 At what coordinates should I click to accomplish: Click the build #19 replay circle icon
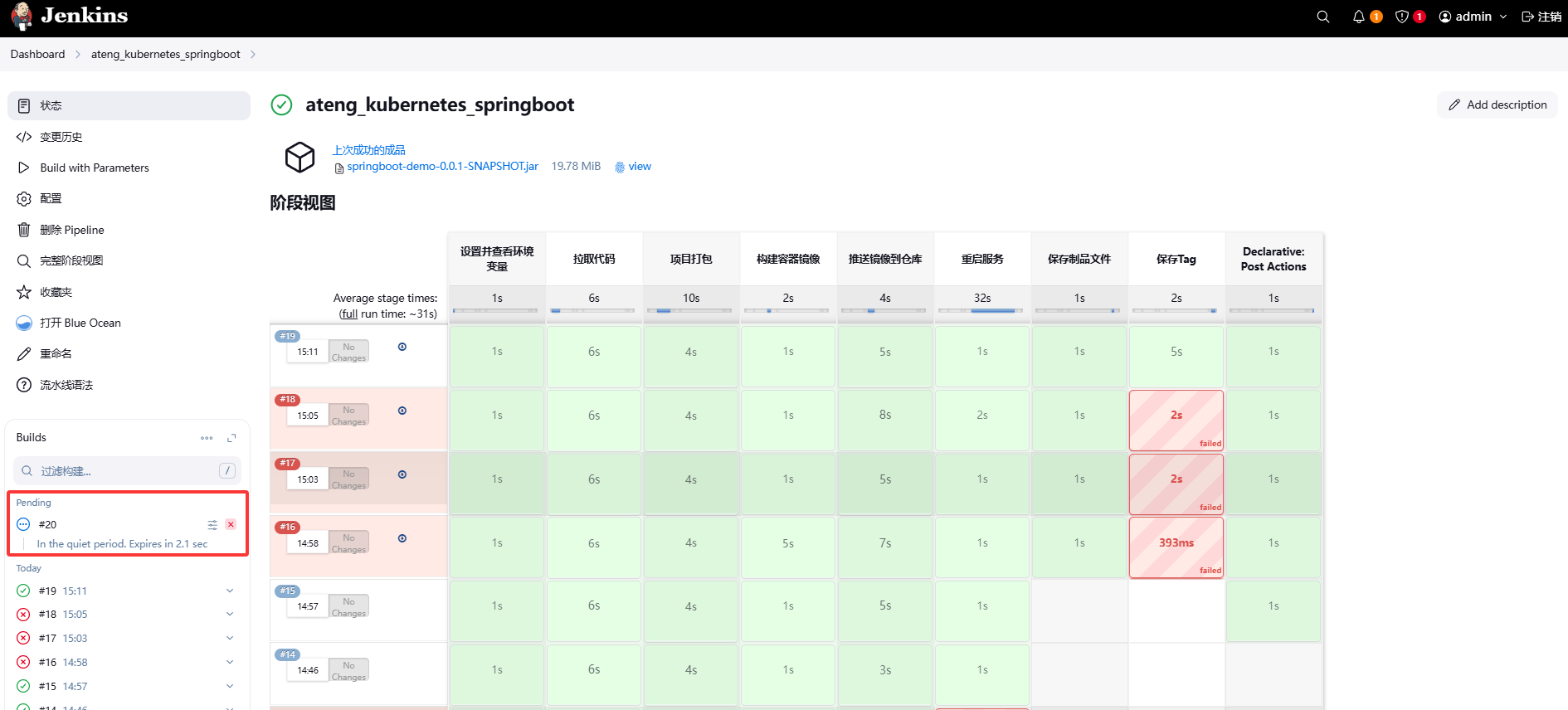tap(402, 347)
